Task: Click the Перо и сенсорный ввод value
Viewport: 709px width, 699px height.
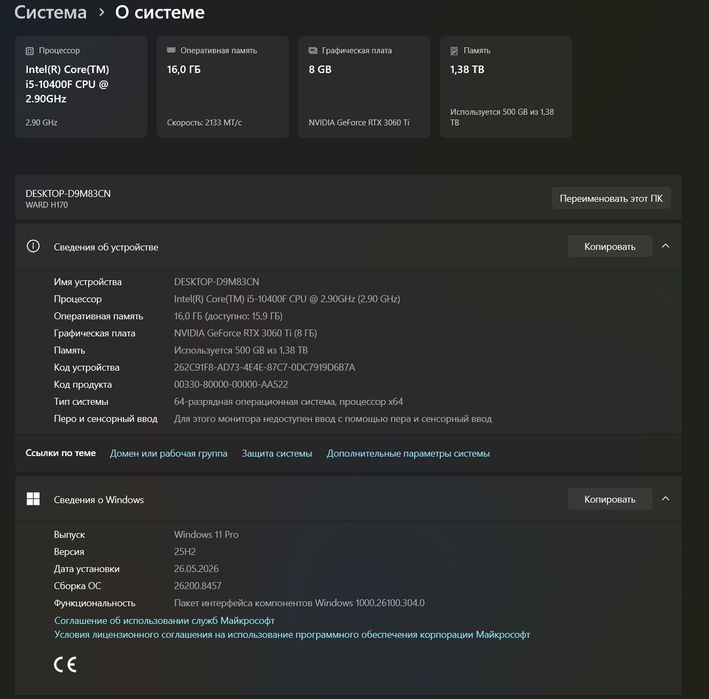Action: click(333, 419)
